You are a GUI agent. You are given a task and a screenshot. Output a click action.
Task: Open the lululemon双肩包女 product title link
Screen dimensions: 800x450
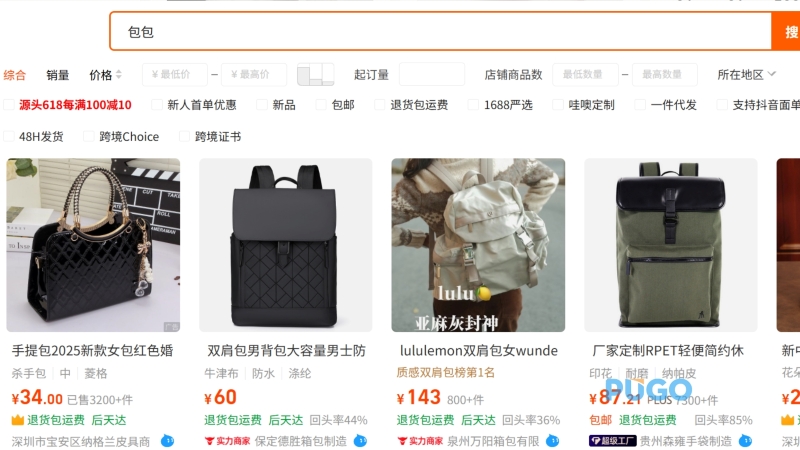click(479, 351)
